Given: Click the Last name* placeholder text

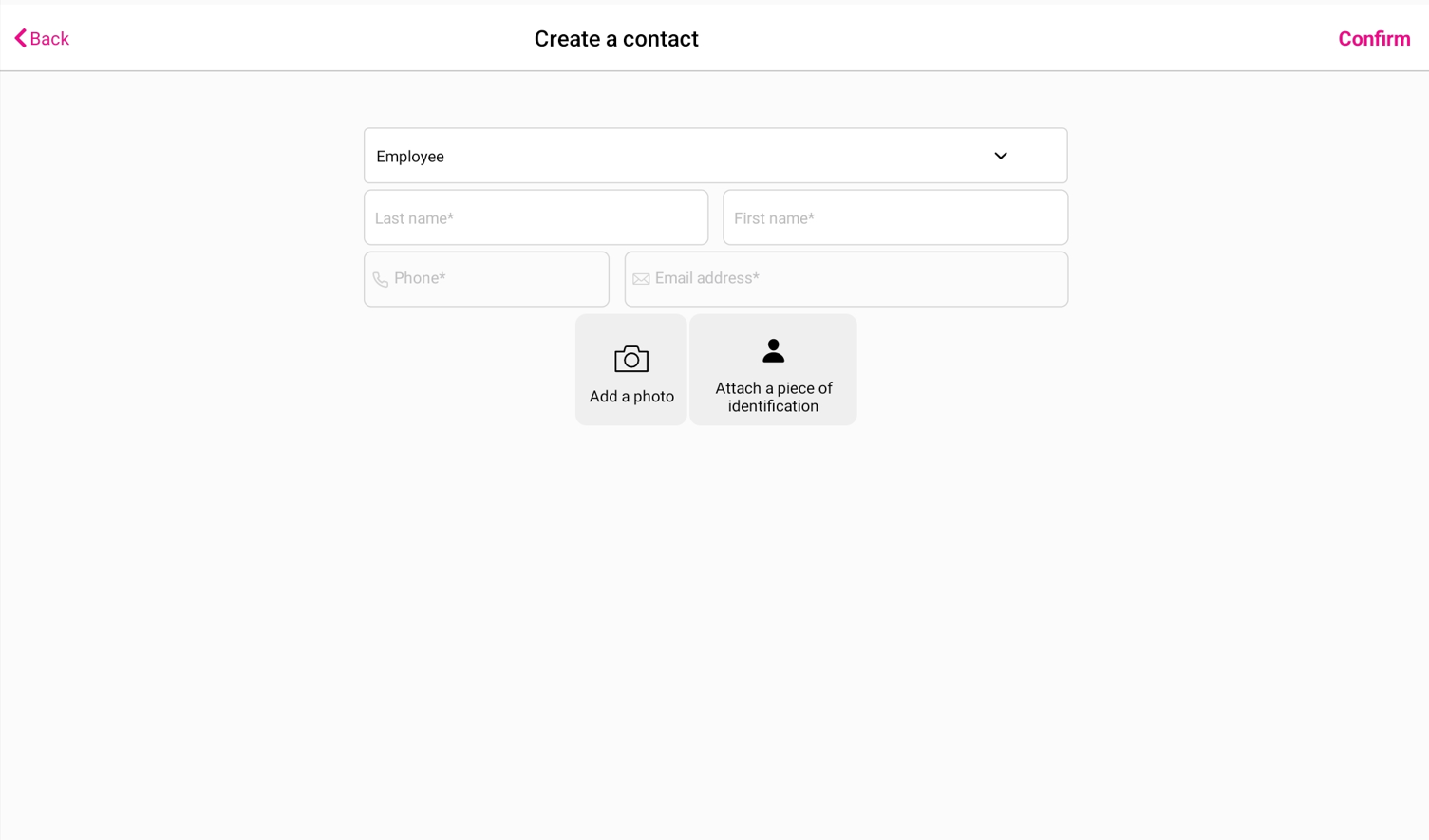Looking at the screenshot, I should [x=414, y=218].
